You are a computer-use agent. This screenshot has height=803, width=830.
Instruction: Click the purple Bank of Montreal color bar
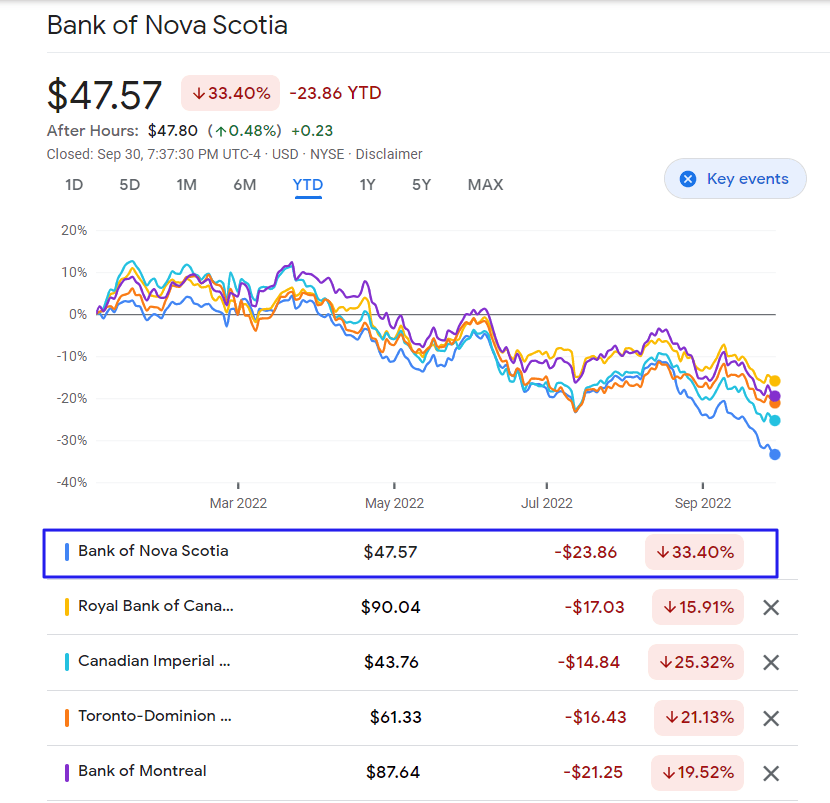click(x=67, y=773)
